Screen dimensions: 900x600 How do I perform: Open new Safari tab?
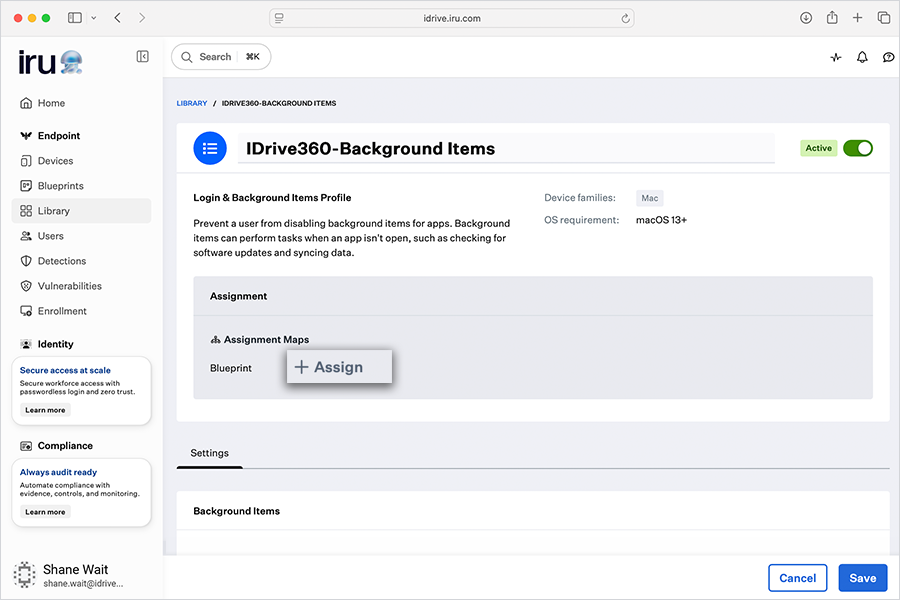point(857,18)
